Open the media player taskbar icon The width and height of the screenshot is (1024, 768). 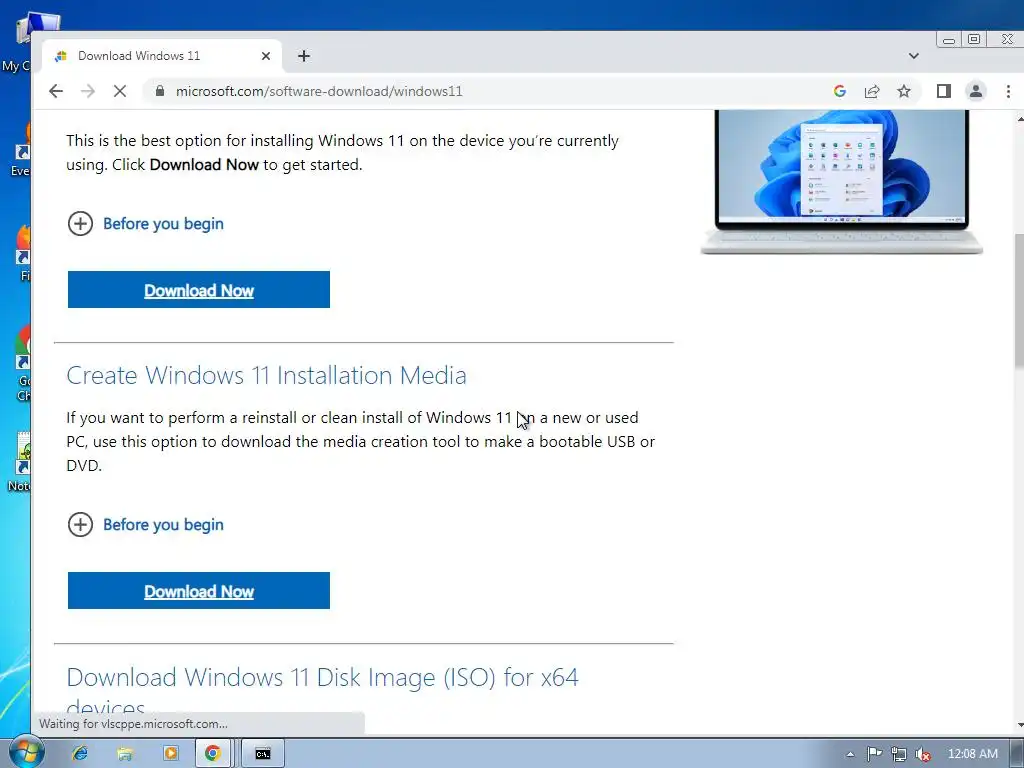pyautogui.click(x=170, y=754)
